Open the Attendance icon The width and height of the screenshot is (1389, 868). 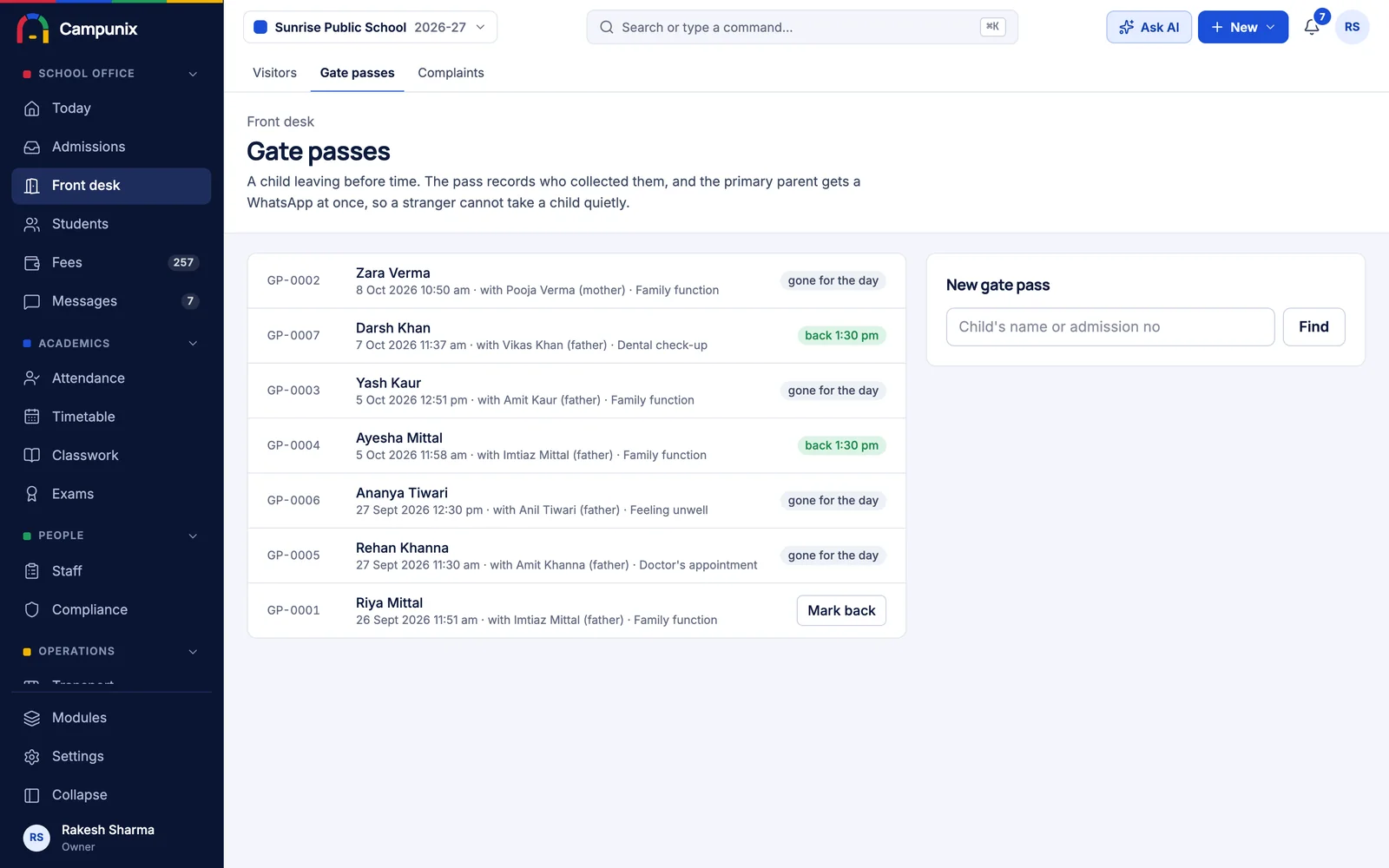click(32, 378)
